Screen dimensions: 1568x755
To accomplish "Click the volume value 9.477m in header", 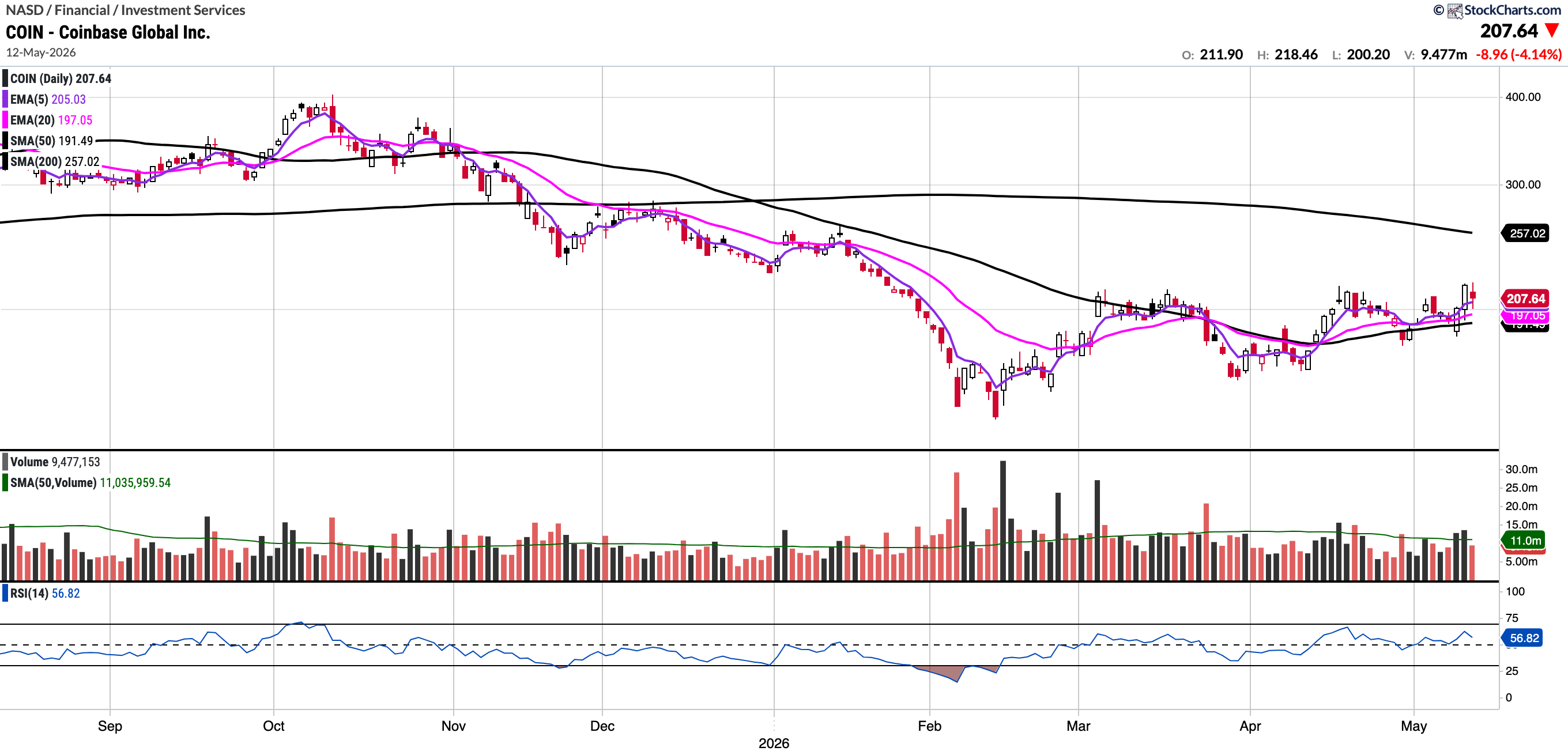I will (x=1444, y=55).
